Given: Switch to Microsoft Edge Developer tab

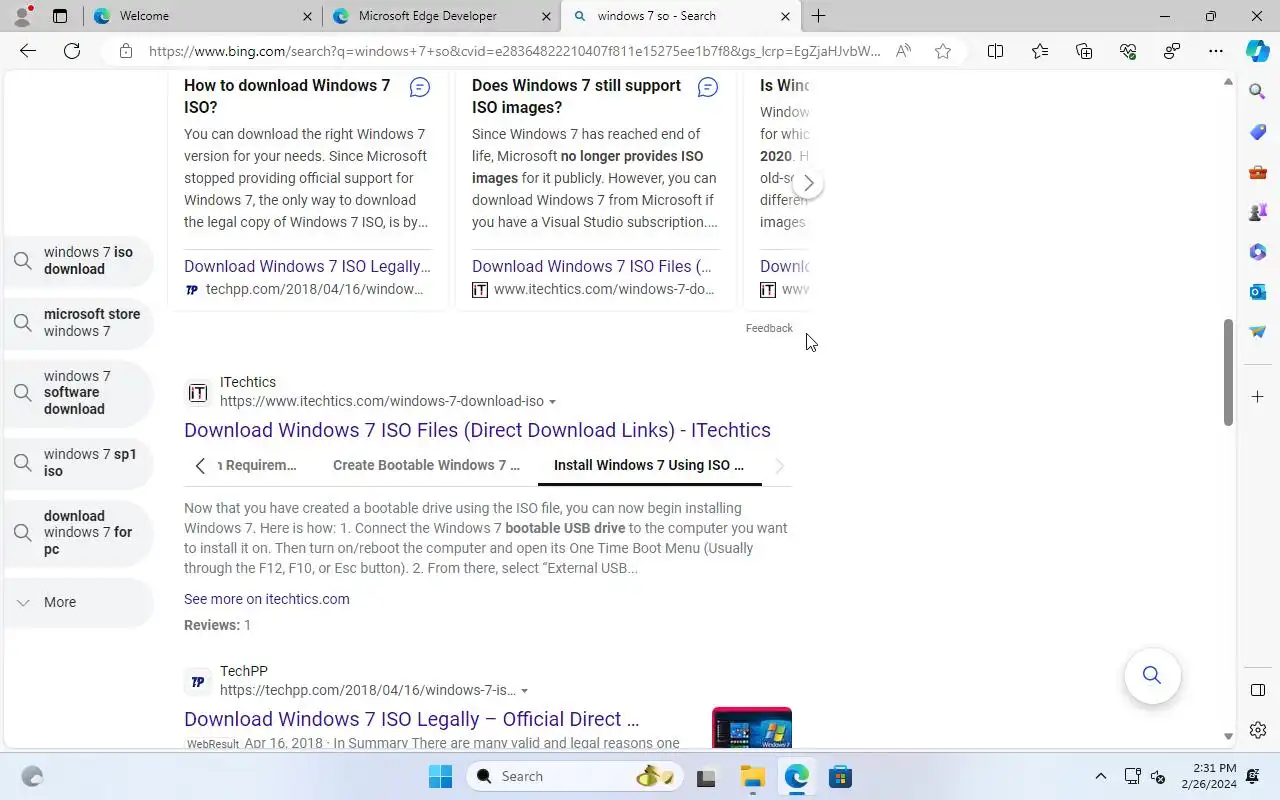Looking at the screenshot, I should pos(441,16).
